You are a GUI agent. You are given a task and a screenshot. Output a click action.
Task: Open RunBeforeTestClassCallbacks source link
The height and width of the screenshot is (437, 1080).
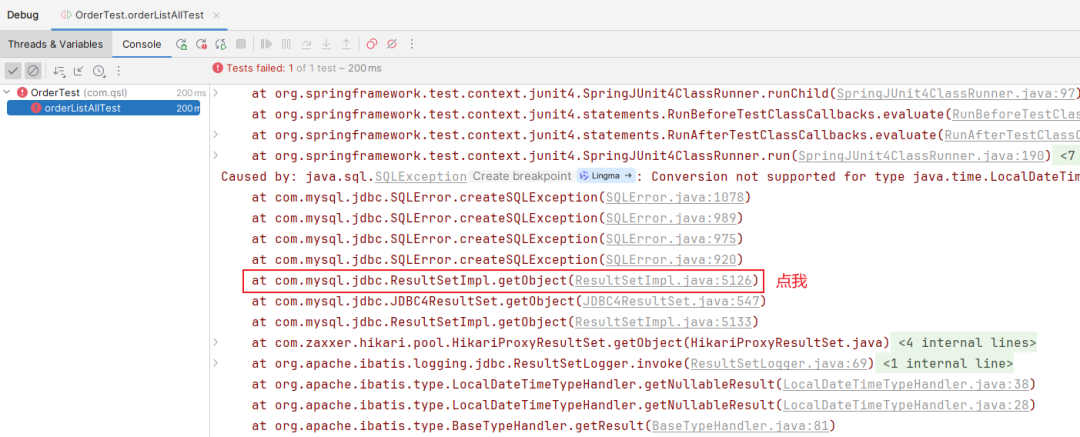point(1016,114)
